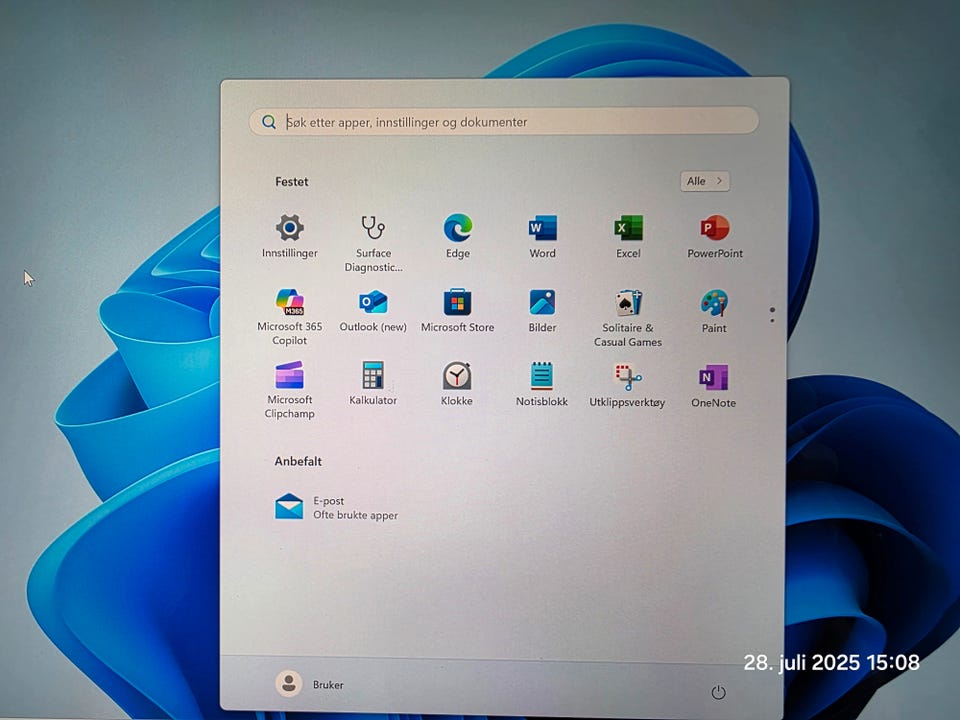Open the Bruker account menu
This screenshot has width=960, height=720.
coord(310,684)
